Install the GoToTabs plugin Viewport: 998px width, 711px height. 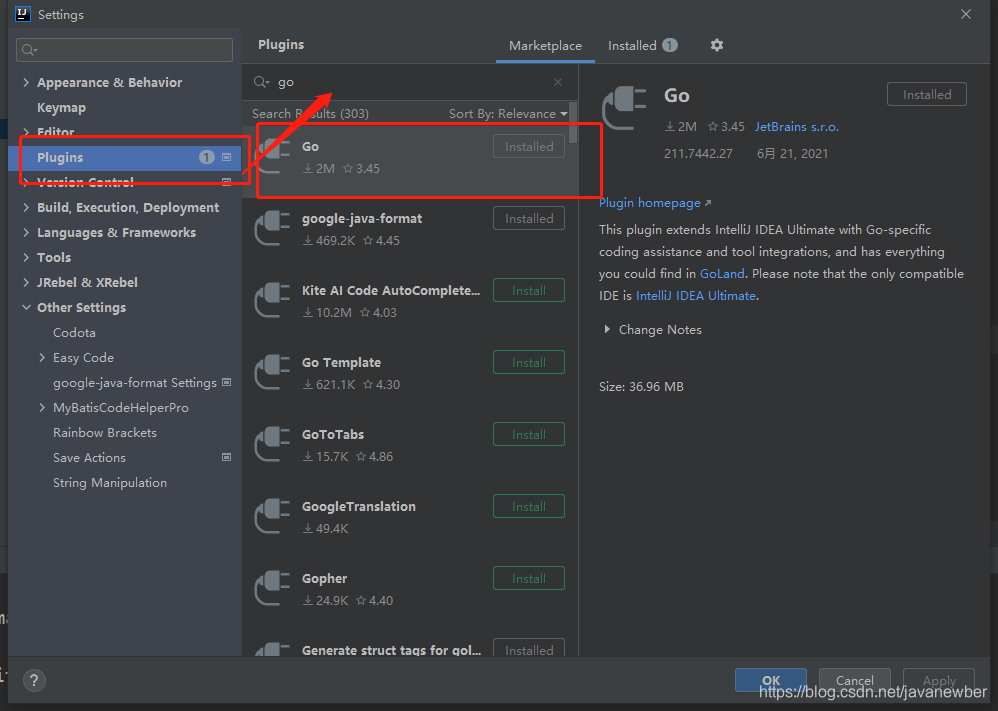coord(529,434)
